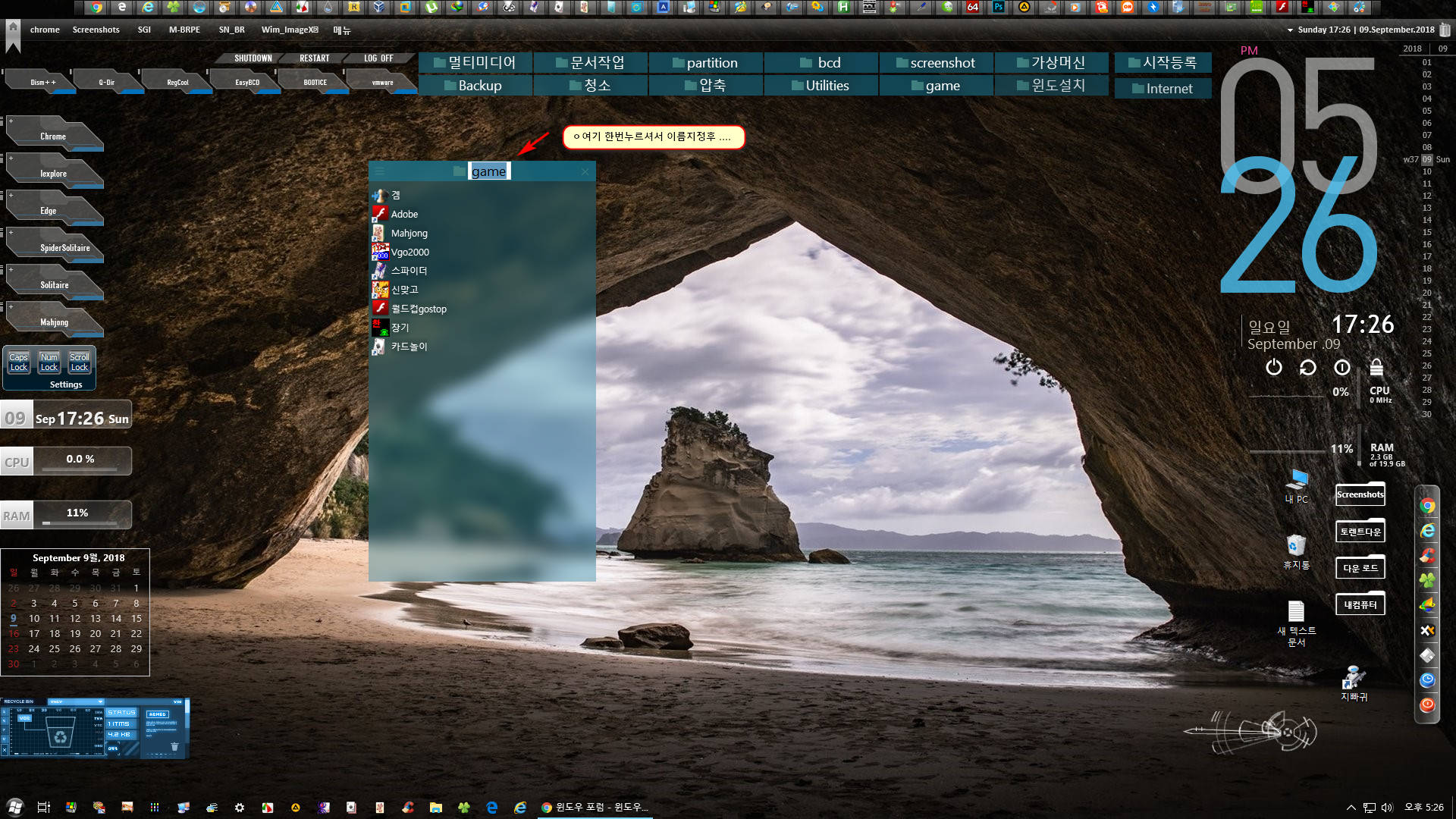Image resolution: width=1456 pixels, height=819 pixels.
Task: Click the Power shutdown icon in clock widget
Action: click(1274, 368)
